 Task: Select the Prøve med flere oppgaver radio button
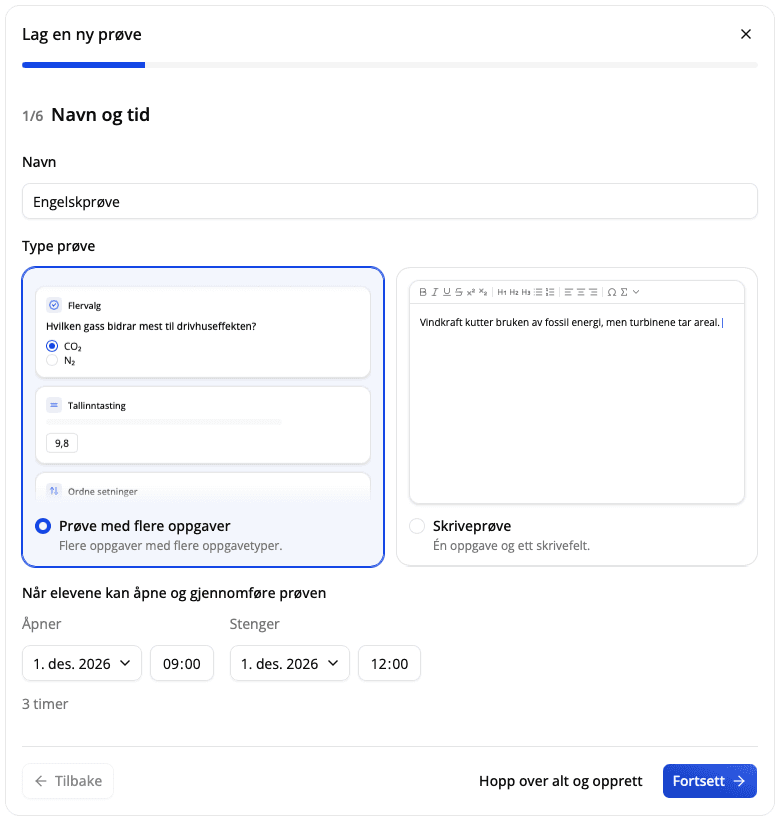43,526
